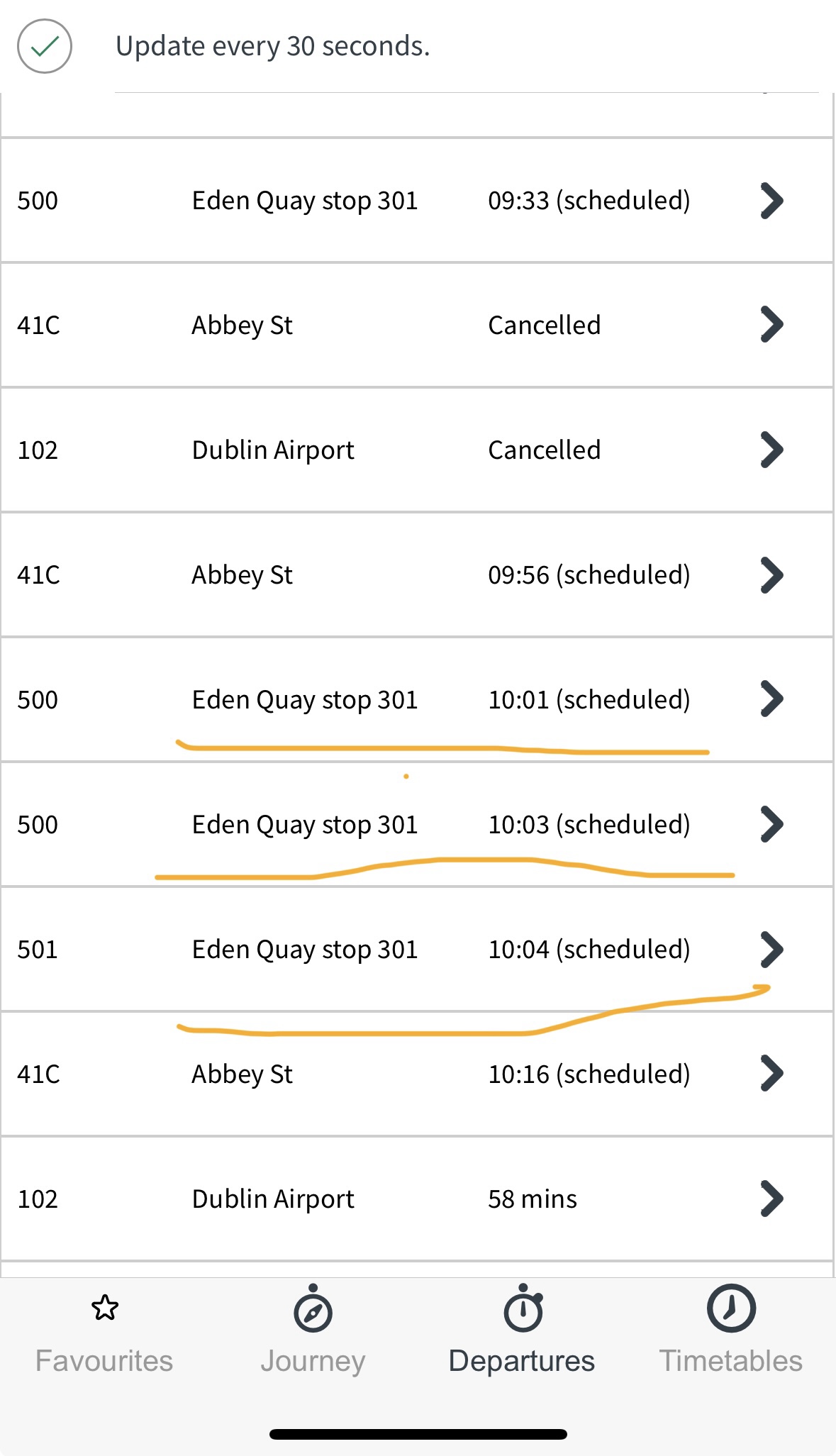This screenshot has width=836, height=1456.
Task: Tap the Journey compass icon
Action: click(x=313, y=1311)
